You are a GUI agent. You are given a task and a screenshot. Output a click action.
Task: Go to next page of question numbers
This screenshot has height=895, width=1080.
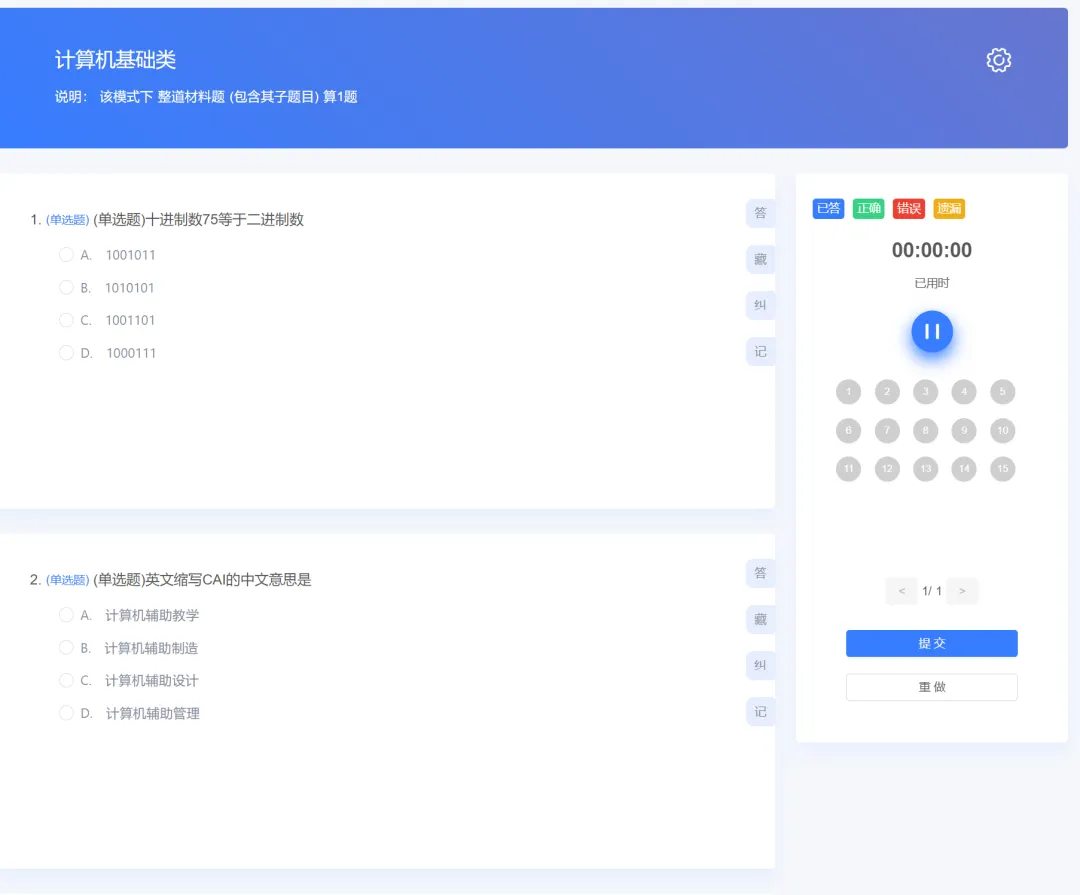[x=962, y=591]
